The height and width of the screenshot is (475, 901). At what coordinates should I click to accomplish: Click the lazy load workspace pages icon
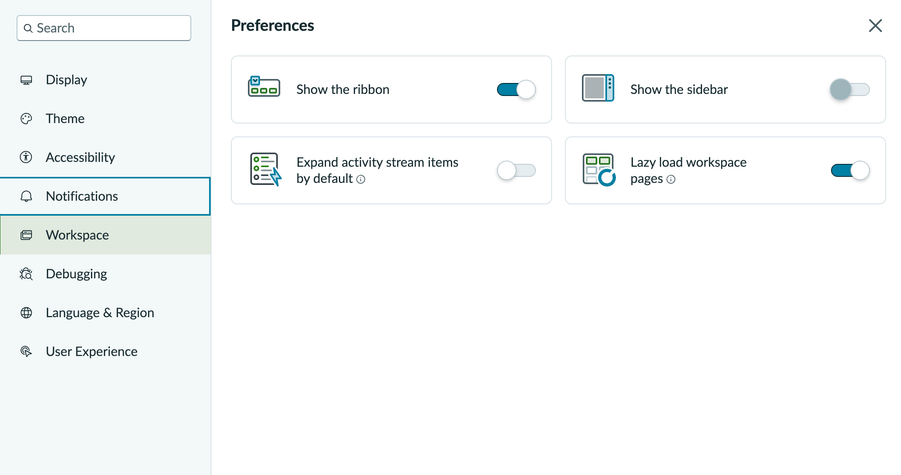point(599,169)
